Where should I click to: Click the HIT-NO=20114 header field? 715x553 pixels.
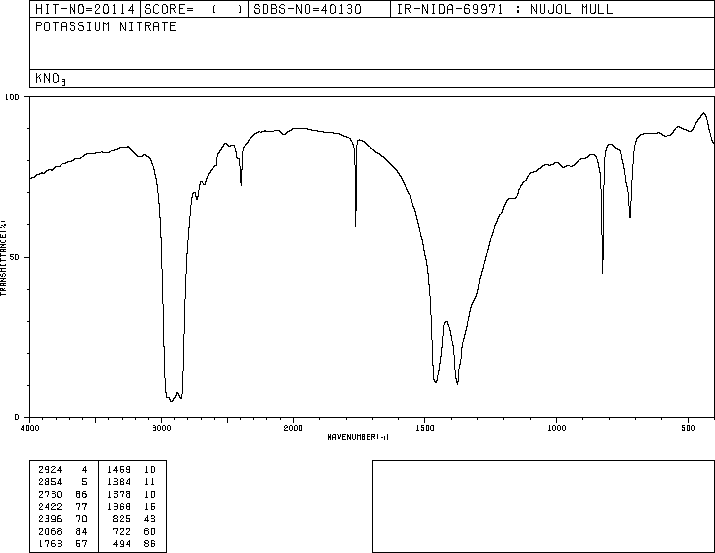[85, 9]
